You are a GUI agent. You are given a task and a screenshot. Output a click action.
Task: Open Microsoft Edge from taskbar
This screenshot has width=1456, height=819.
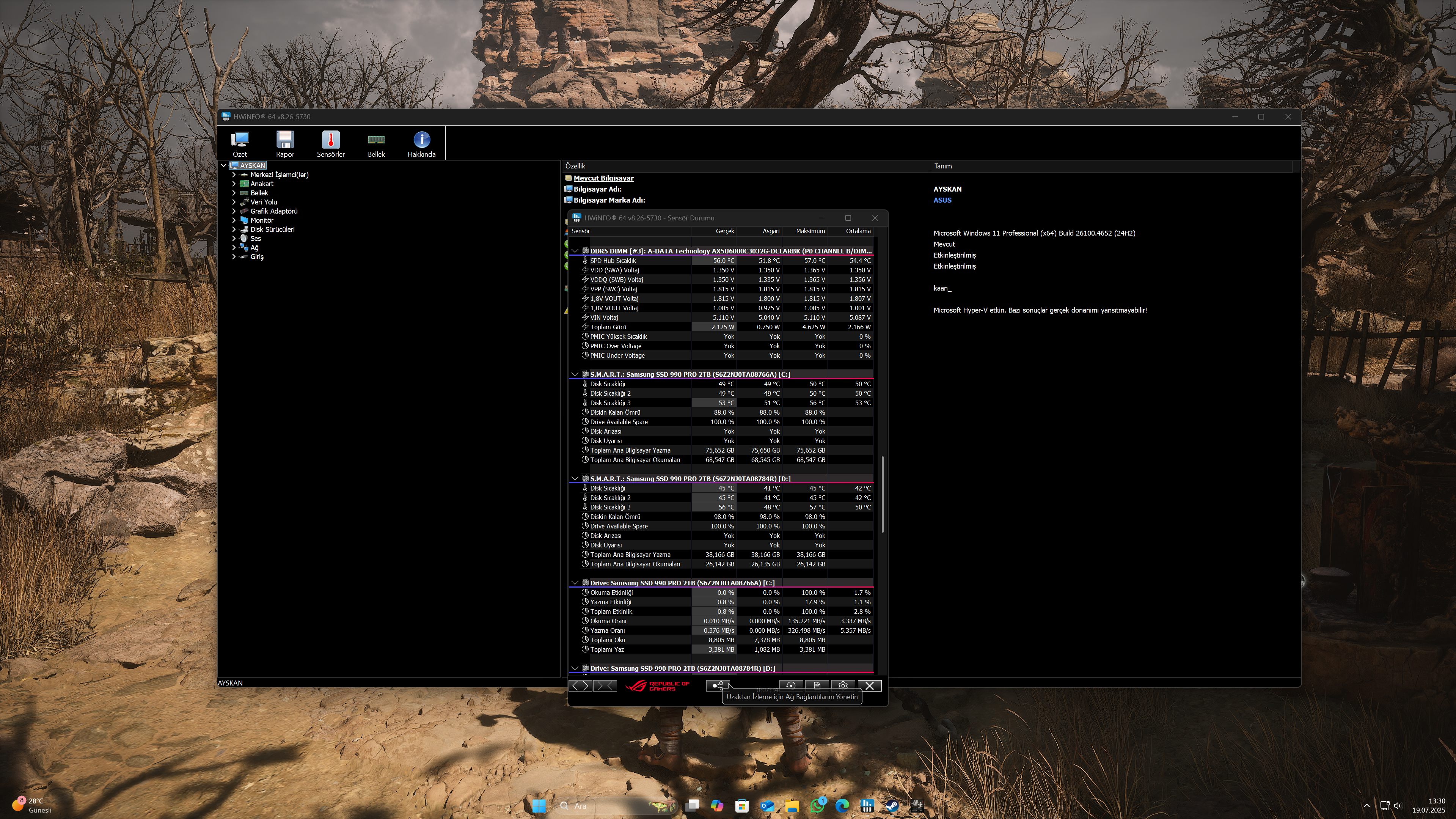click(842, 805)
